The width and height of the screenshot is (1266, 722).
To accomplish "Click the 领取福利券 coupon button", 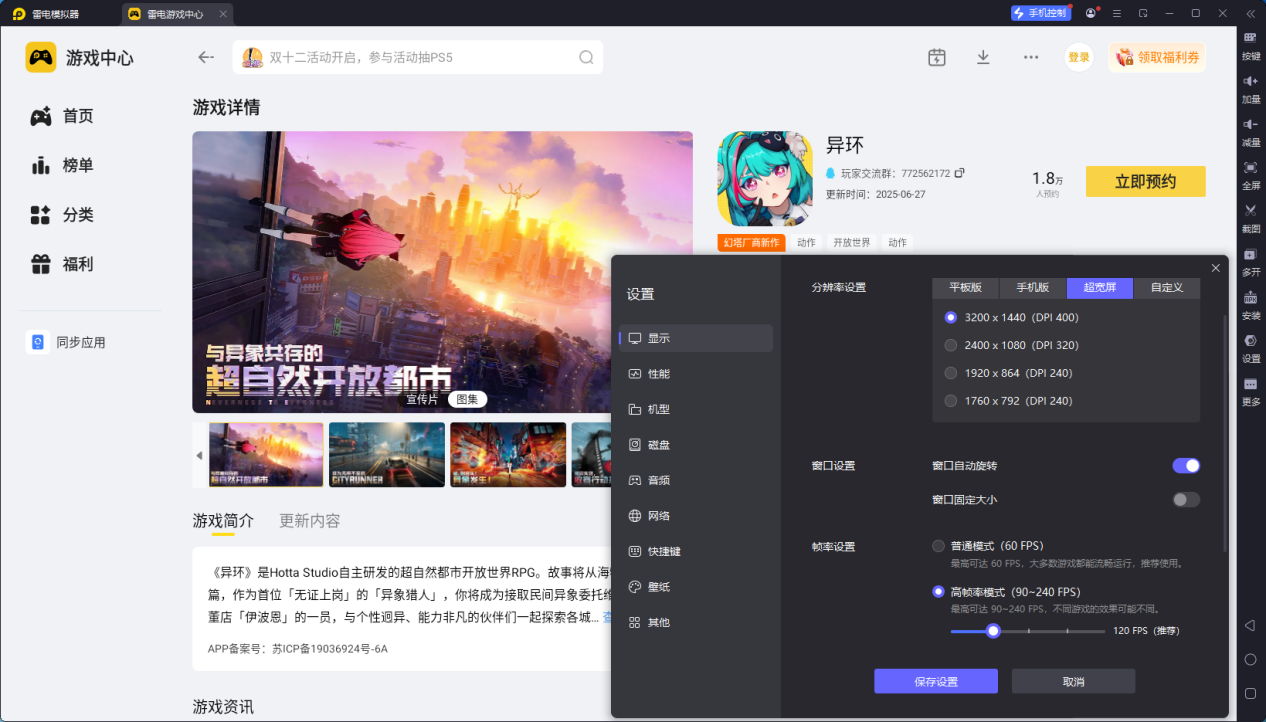I will pyautogui.click(x=1157, y=57).
